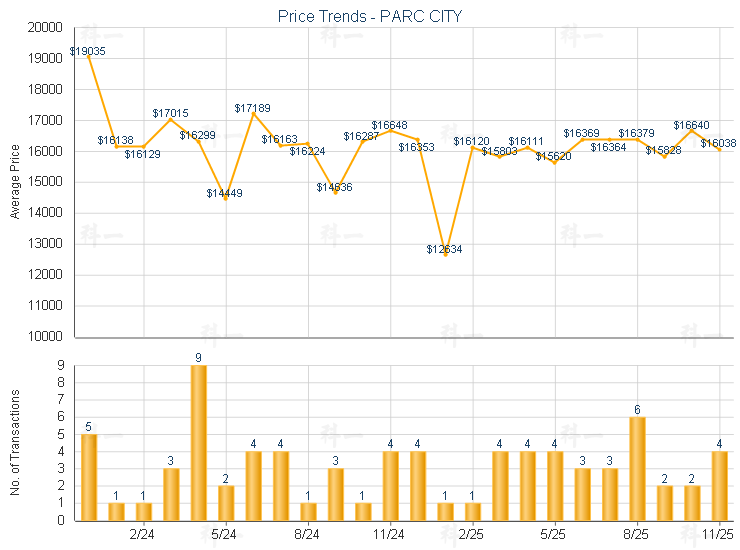Click the 8/25 x-axis date label
This screenshot has height=550, width=740.
637,535
